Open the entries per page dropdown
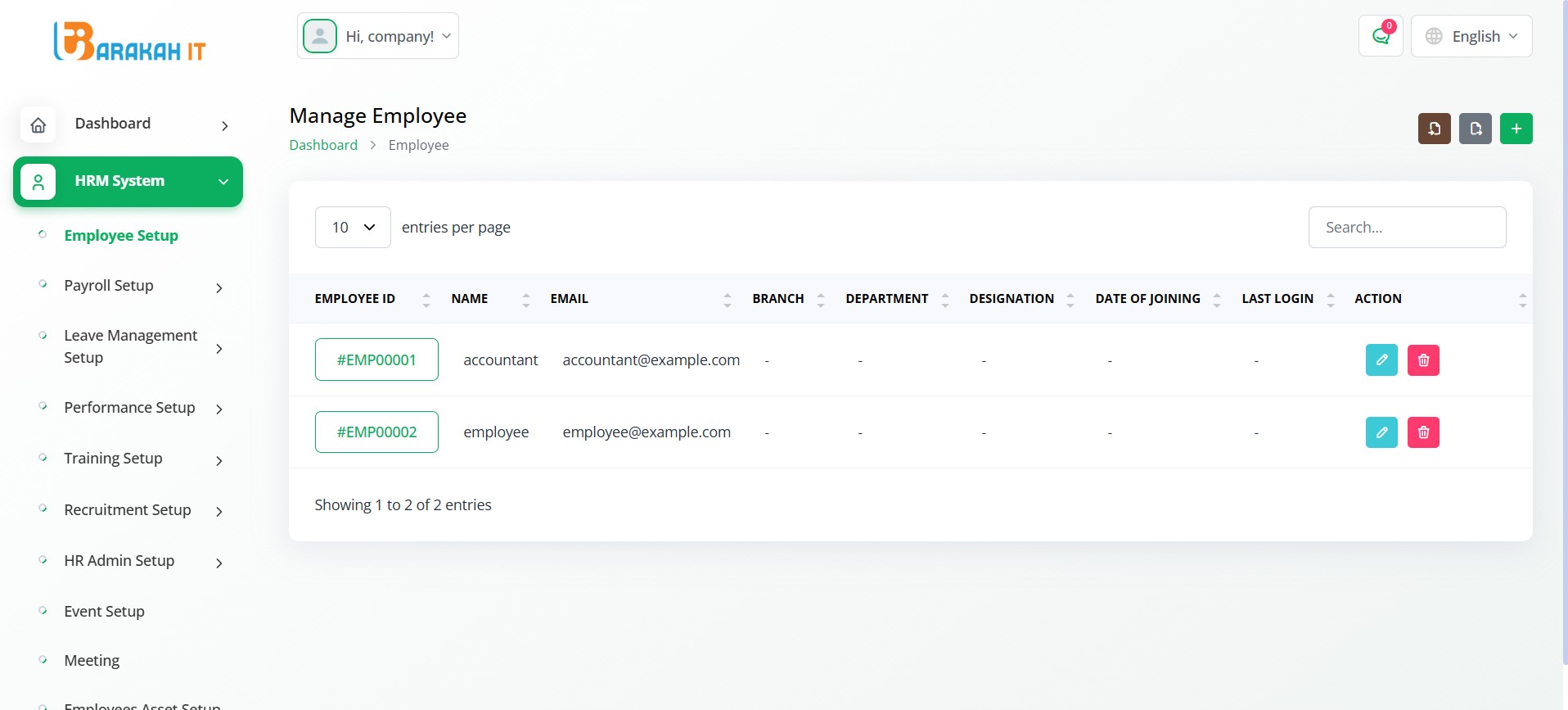The height and width of the screenshot is (710, 1568). (x=353, y=228)
